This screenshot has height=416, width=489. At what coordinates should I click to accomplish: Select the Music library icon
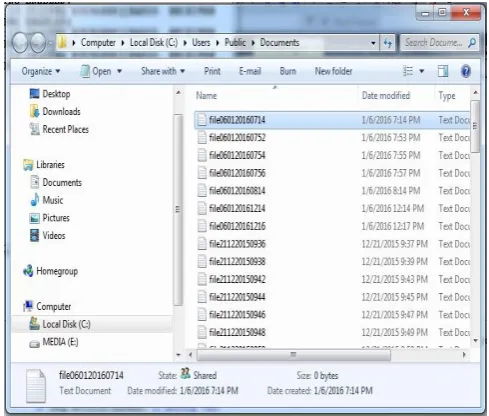(x=35, y=200)
